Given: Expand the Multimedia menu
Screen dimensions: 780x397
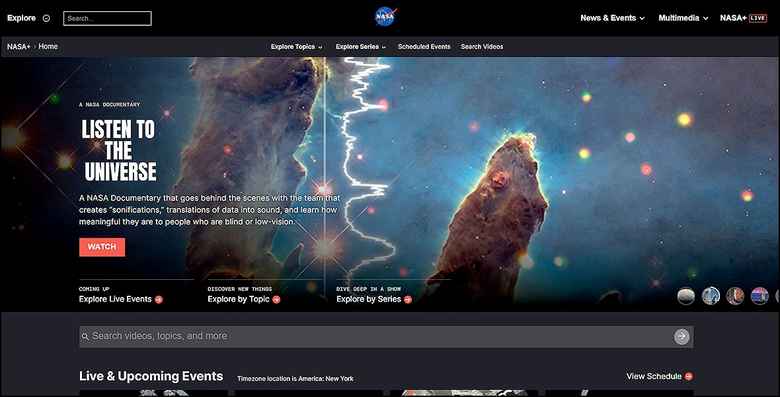Looking at the screenshot, I should click(683, 18).
